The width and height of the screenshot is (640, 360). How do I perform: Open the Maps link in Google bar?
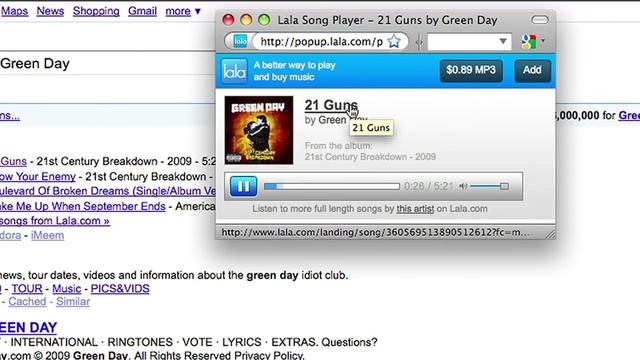pos(14,11)
